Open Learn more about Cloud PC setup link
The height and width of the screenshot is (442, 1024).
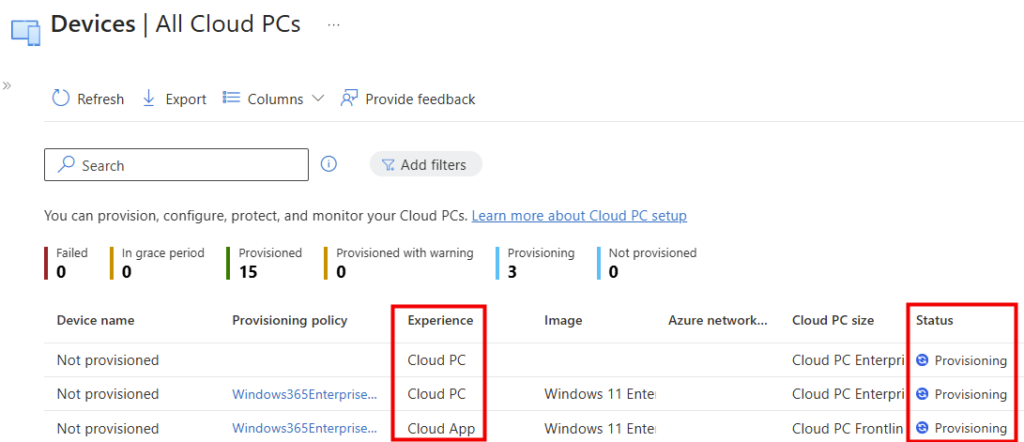[579, 216]
